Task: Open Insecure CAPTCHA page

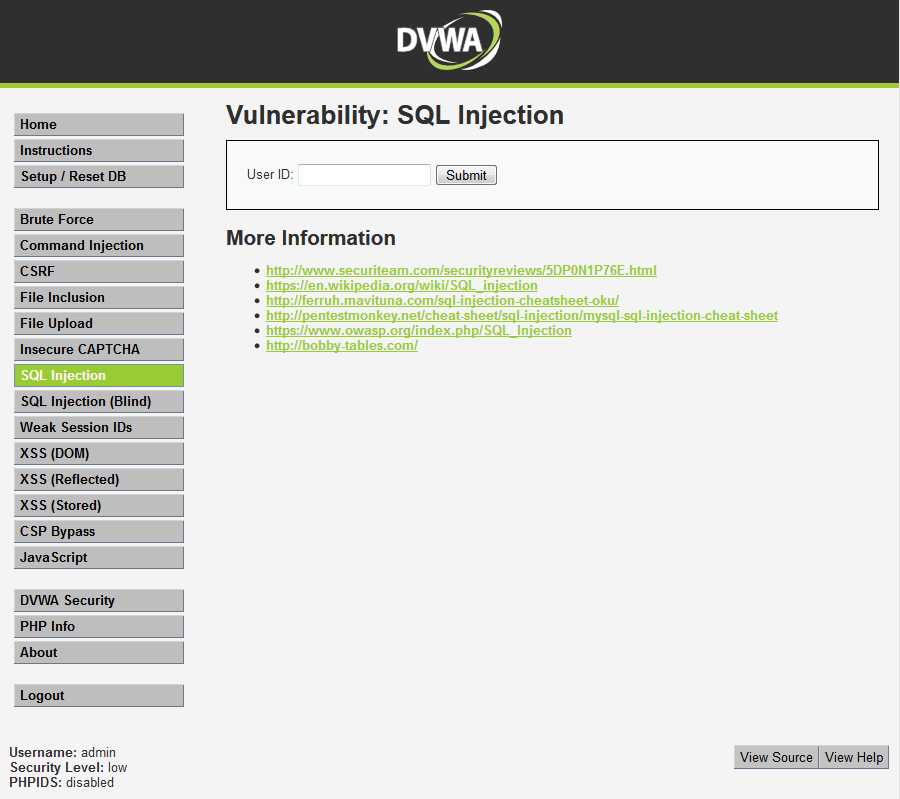Action: tap(99, 349)
